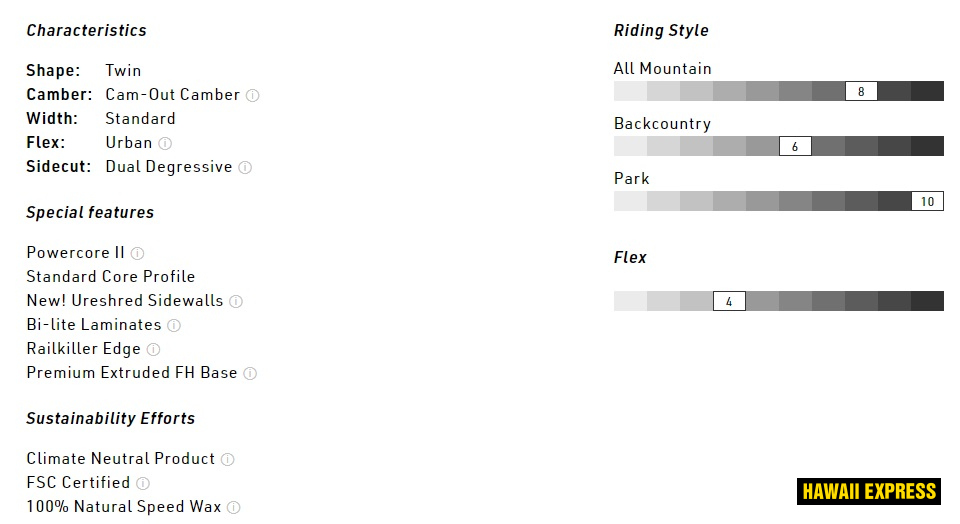Click info icon next to Dual Degressive
Viewport: 960px width, 524px height.
pyautogui.click(x=245, y=168)
